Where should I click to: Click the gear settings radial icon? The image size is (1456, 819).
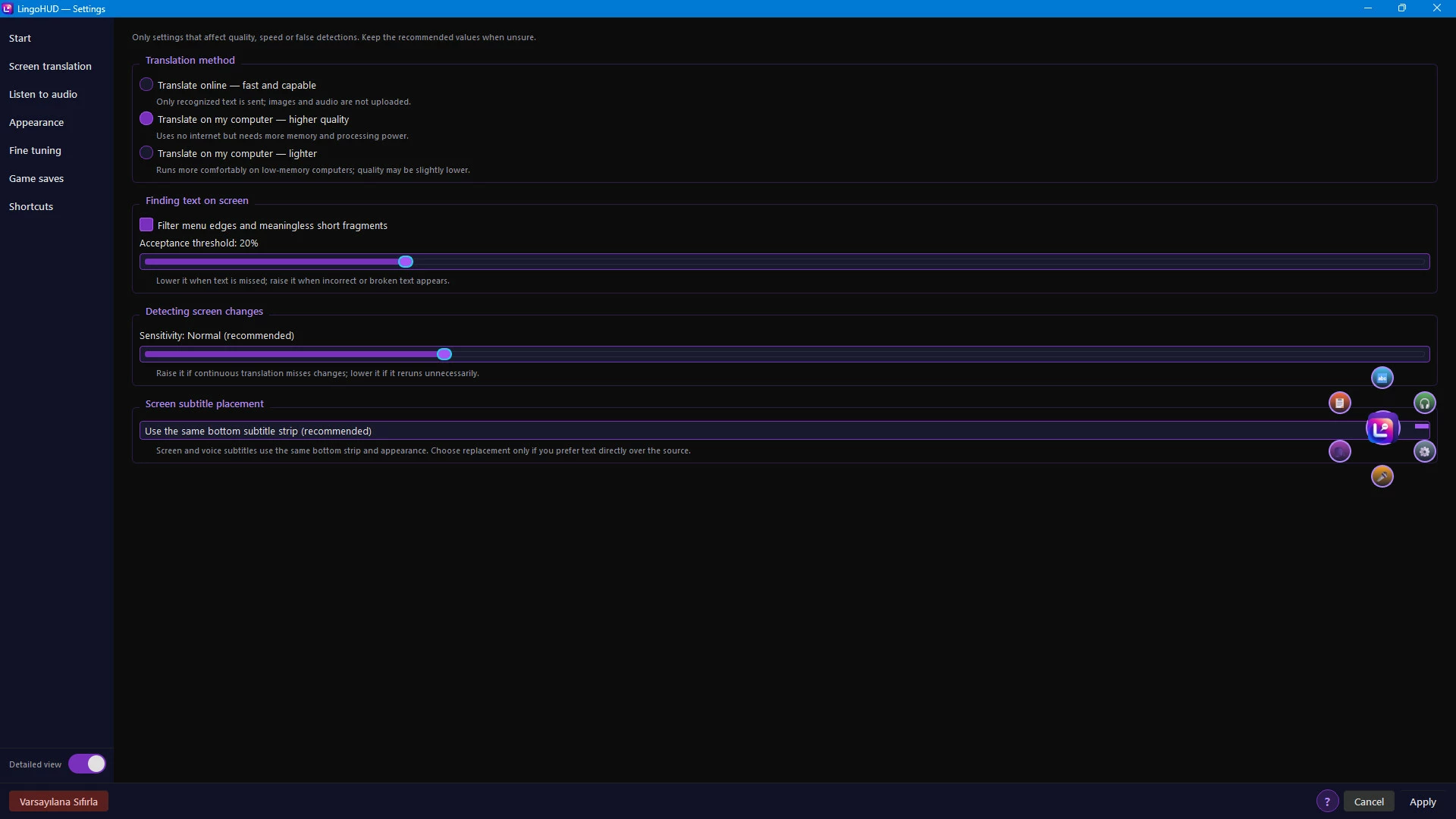click(x=1424, y=451)
